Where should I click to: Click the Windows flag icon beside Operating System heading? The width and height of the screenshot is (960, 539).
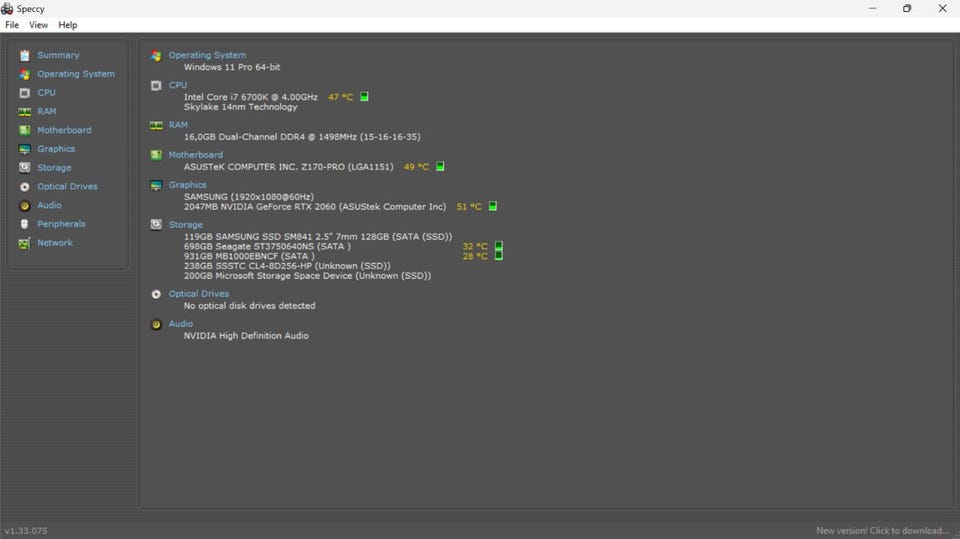[x=156, y=56]
